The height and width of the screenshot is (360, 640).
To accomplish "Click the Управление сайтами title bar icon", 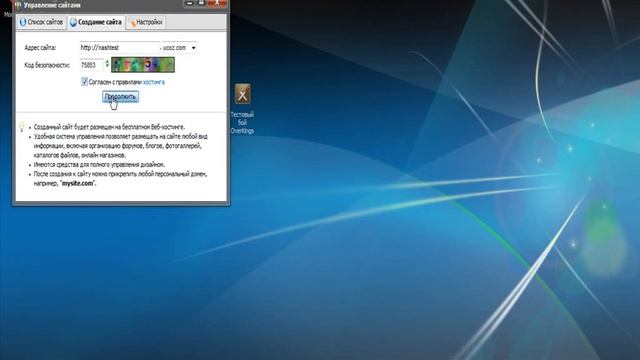I will [x=17, y=5].
